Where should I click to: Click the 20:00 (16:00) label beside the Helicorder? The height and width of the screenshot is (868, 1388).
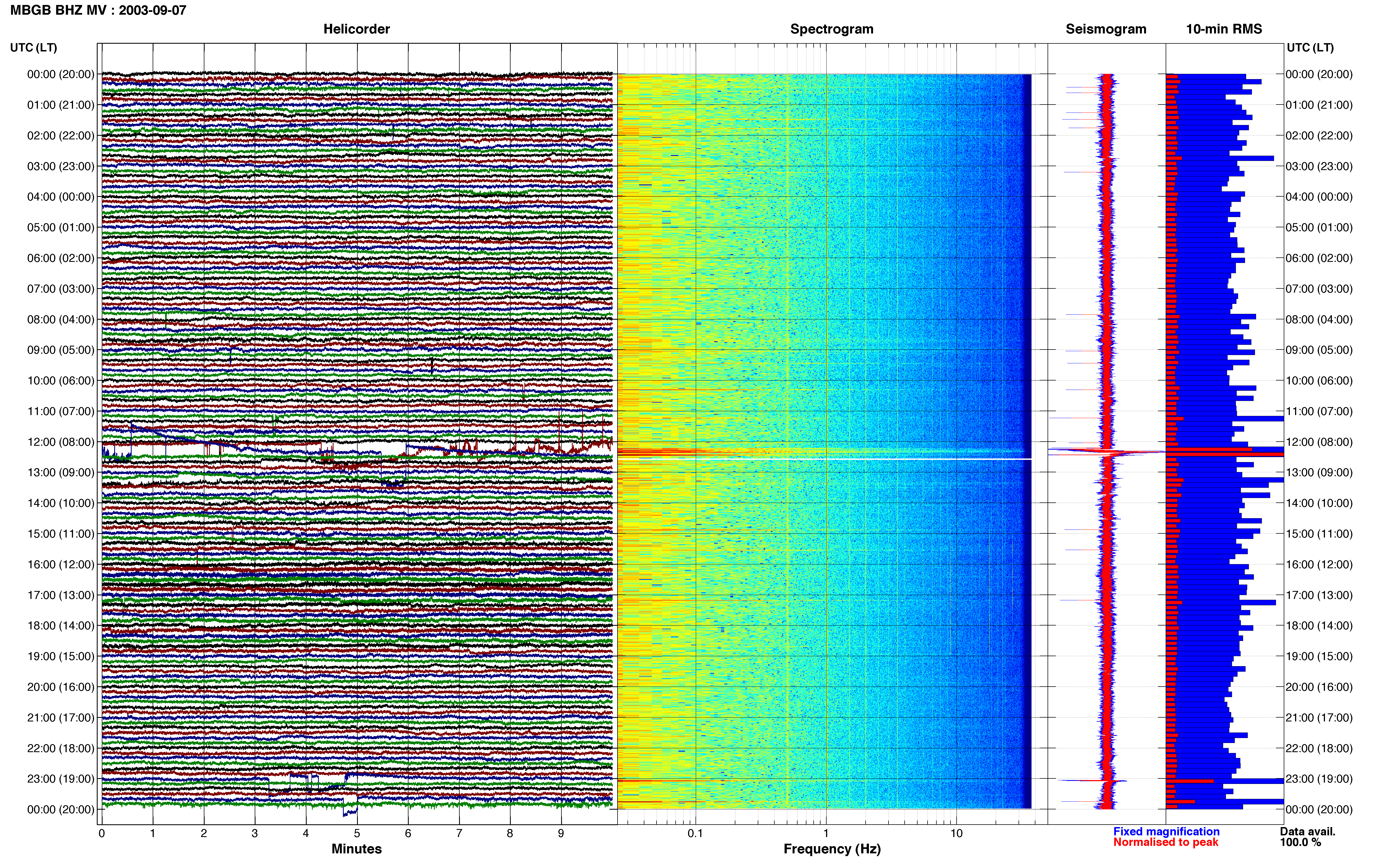click(61, 687)
